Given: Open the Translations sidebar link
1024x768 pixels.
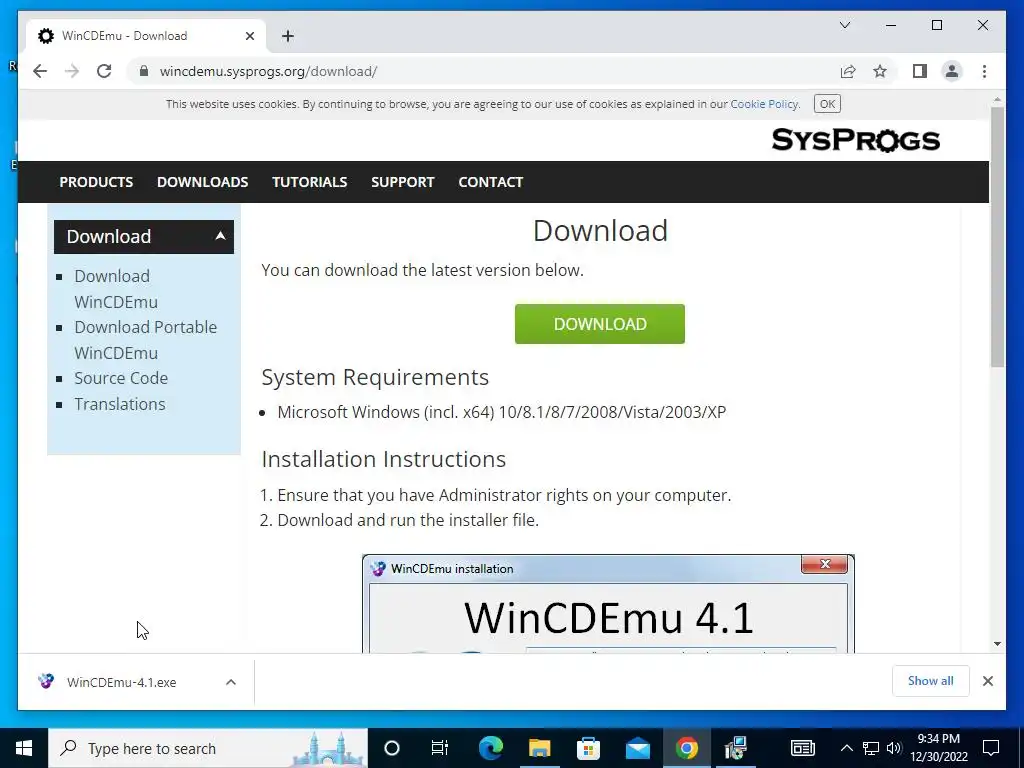Looking at the screenshot, I should point(120,404).
